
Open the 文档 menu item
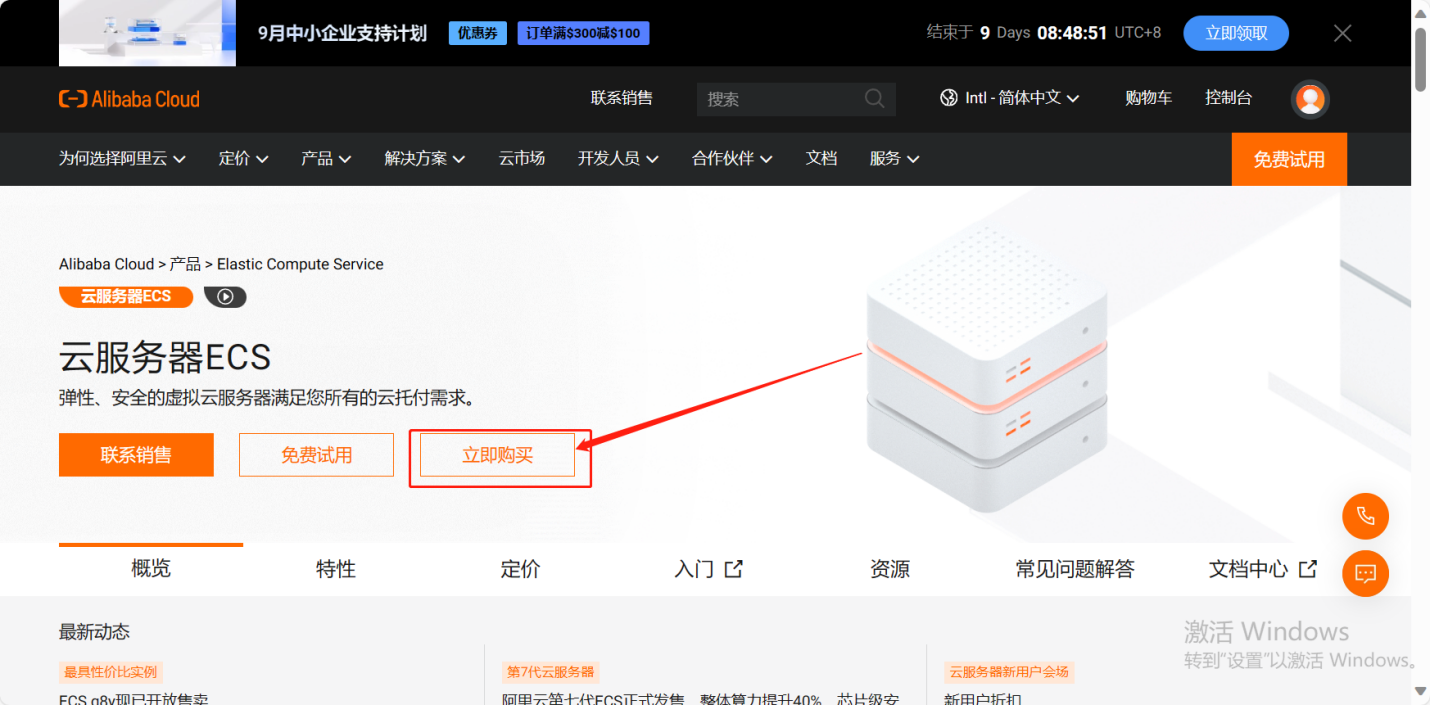821,158
